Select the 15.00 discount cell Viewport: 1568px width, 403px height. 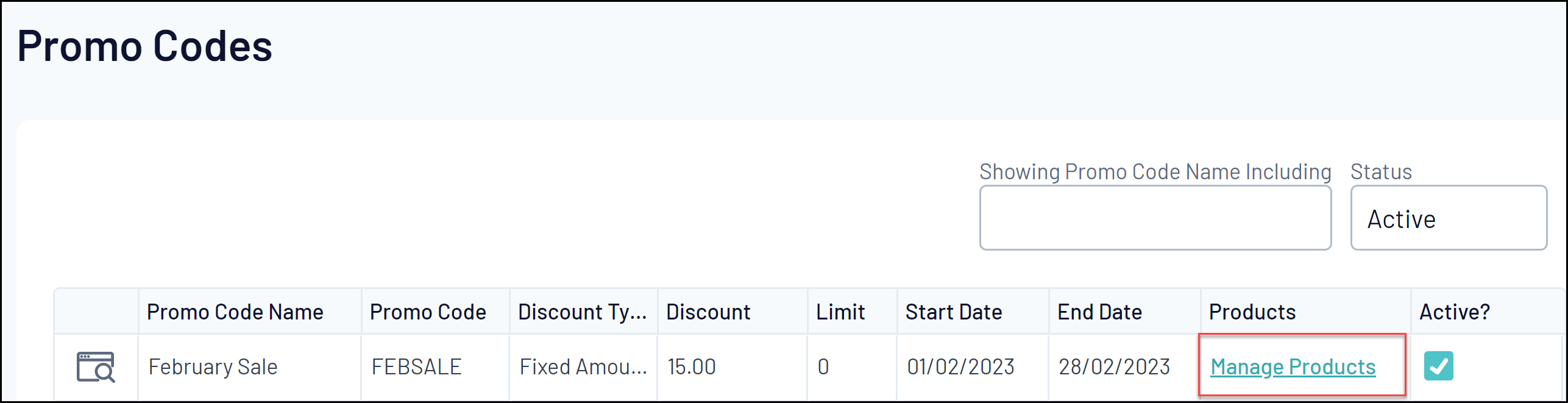click(x=692, y=367)
